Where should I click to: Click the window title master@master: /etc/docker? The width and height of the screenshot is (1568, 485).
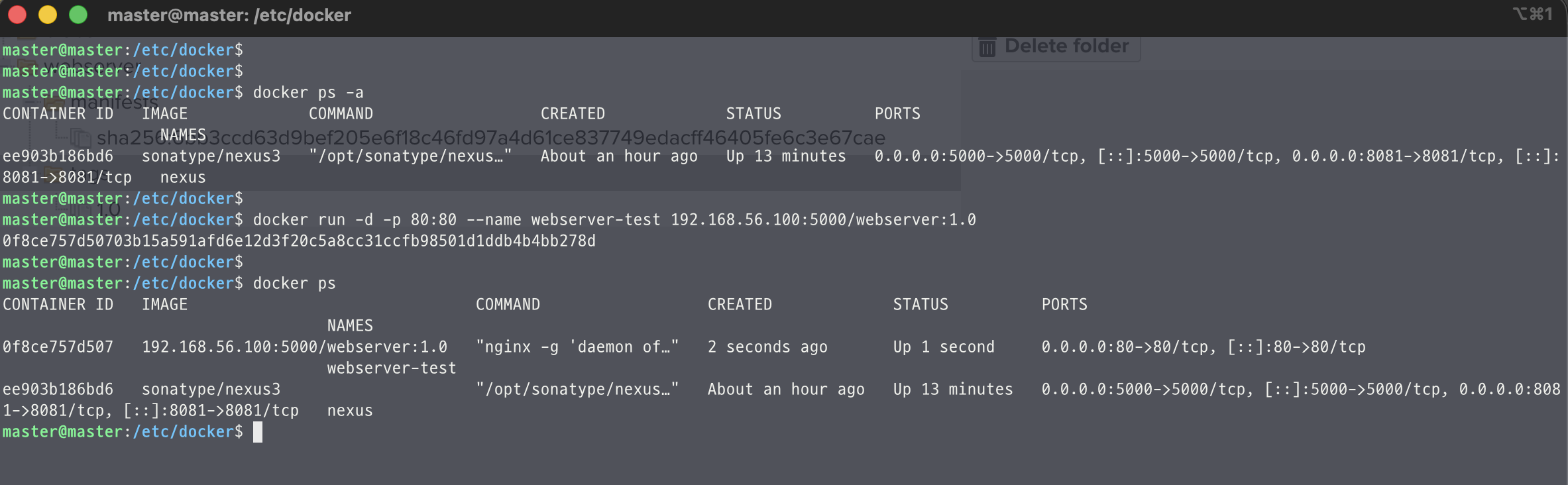(229, 15)
